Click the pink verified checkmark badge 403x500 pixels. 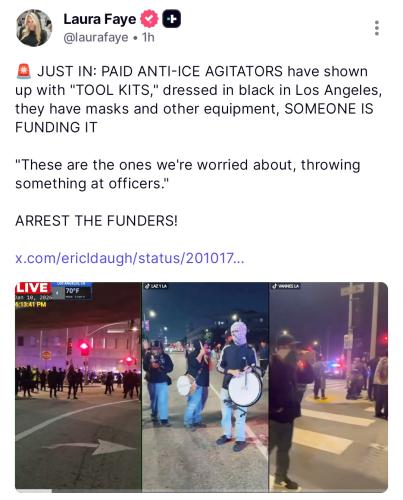pyautogui.click(x=149, y=19)
